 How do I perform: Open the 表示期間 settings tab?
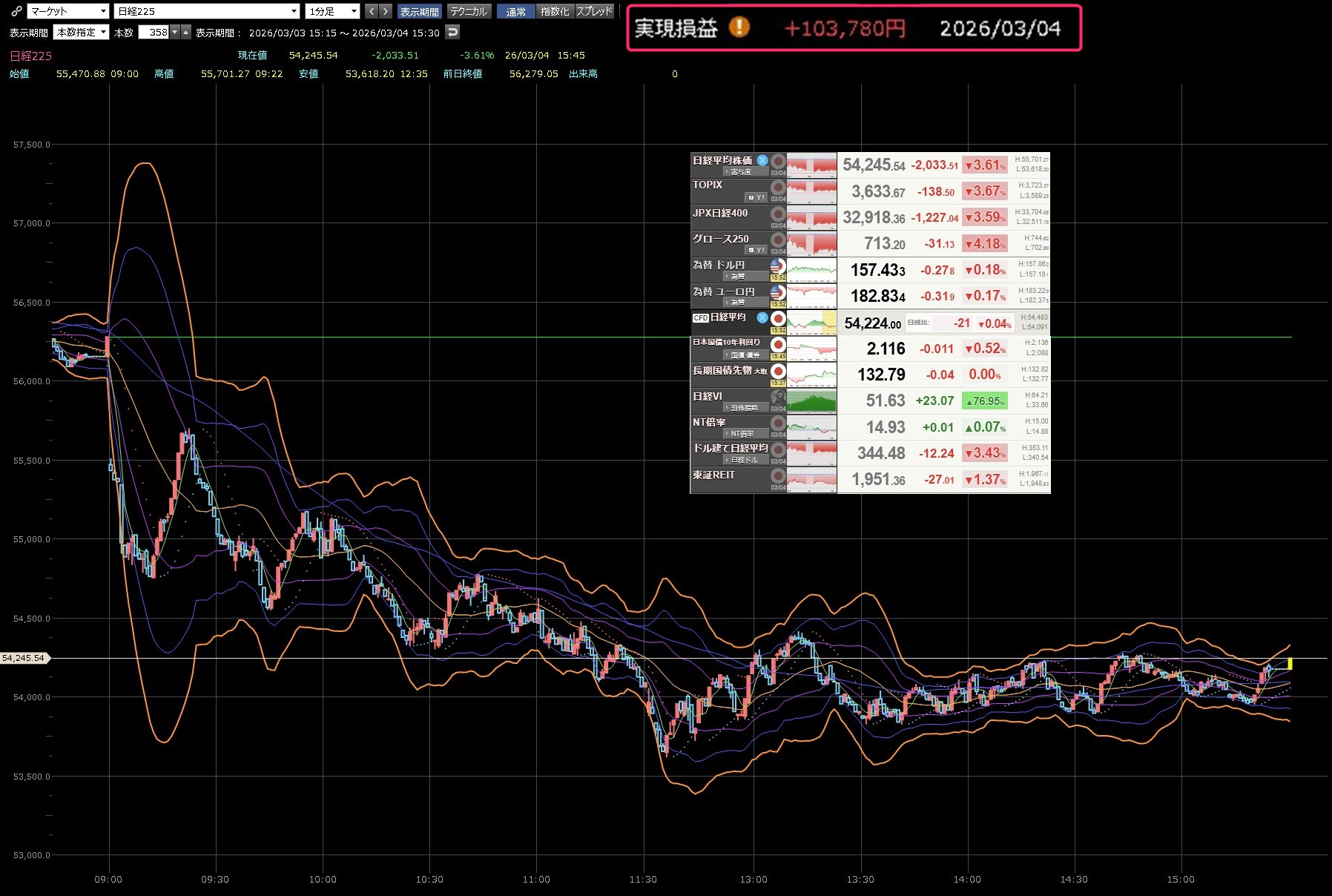click(x=419, y=11)
